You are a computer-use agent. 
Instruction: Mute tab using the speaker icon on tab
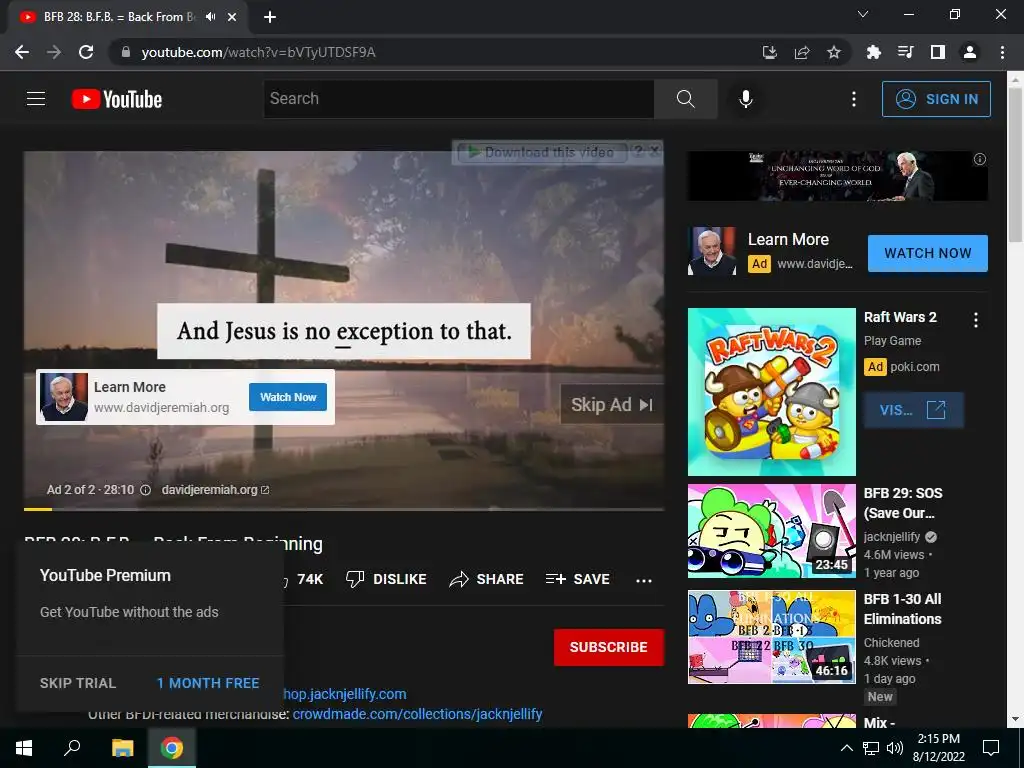pos(210,17)
